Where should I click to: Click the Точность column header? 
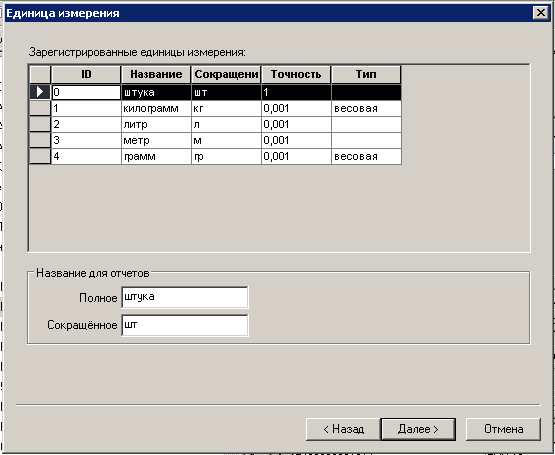coord(296,74)
